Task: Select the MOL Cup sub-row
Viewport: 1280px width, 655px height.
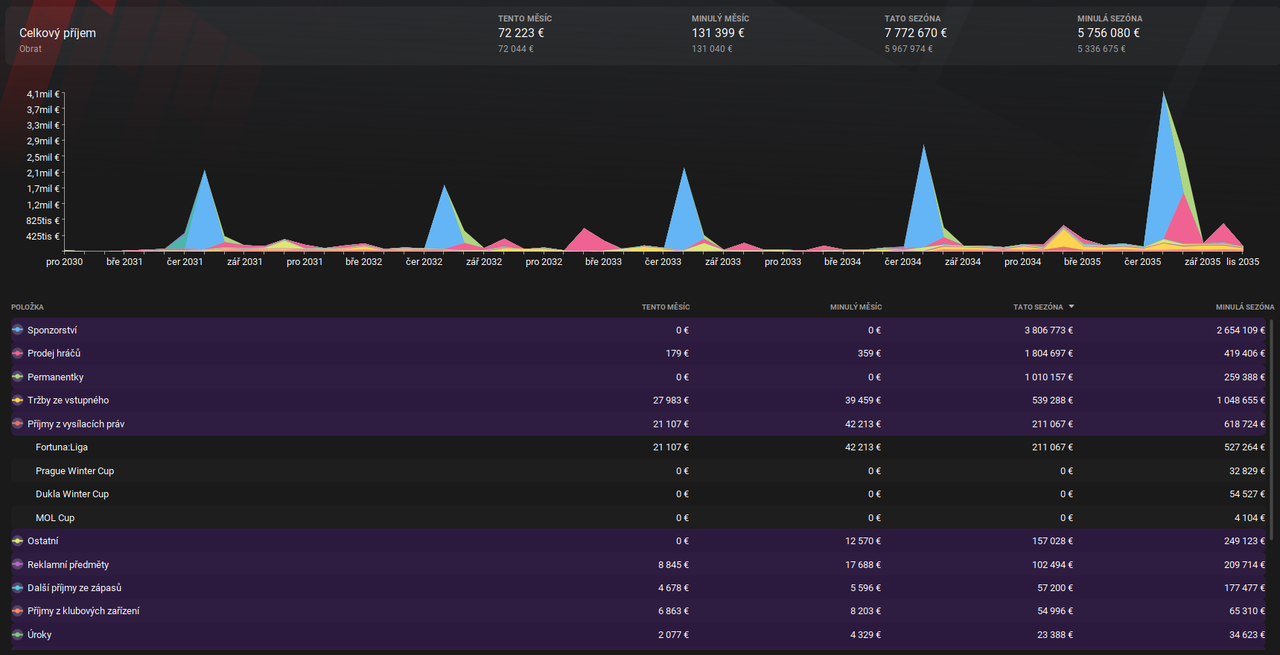Action: (x=640, y=518)
